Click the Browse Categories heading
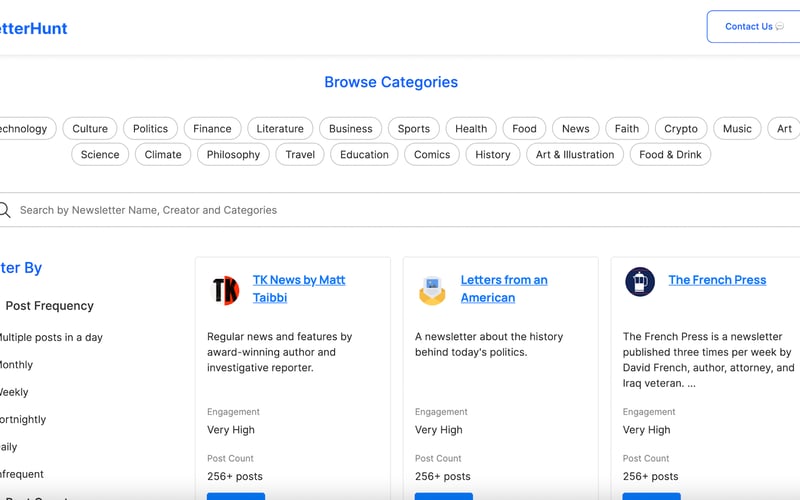800x500 pixels. tap(391, 82)
